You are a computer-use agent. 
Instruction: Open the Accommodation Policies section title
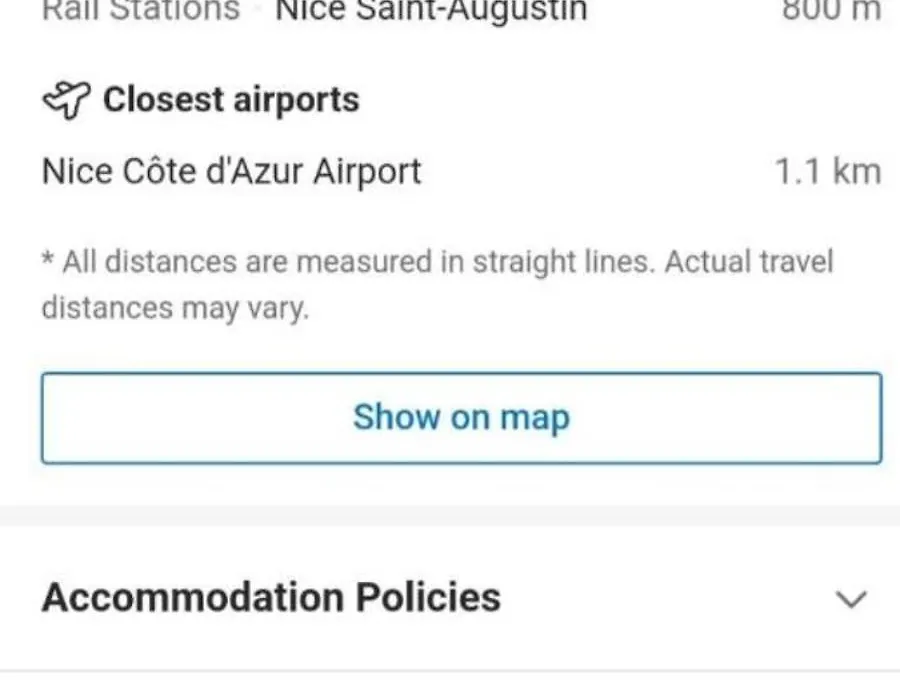pos(271,597)
